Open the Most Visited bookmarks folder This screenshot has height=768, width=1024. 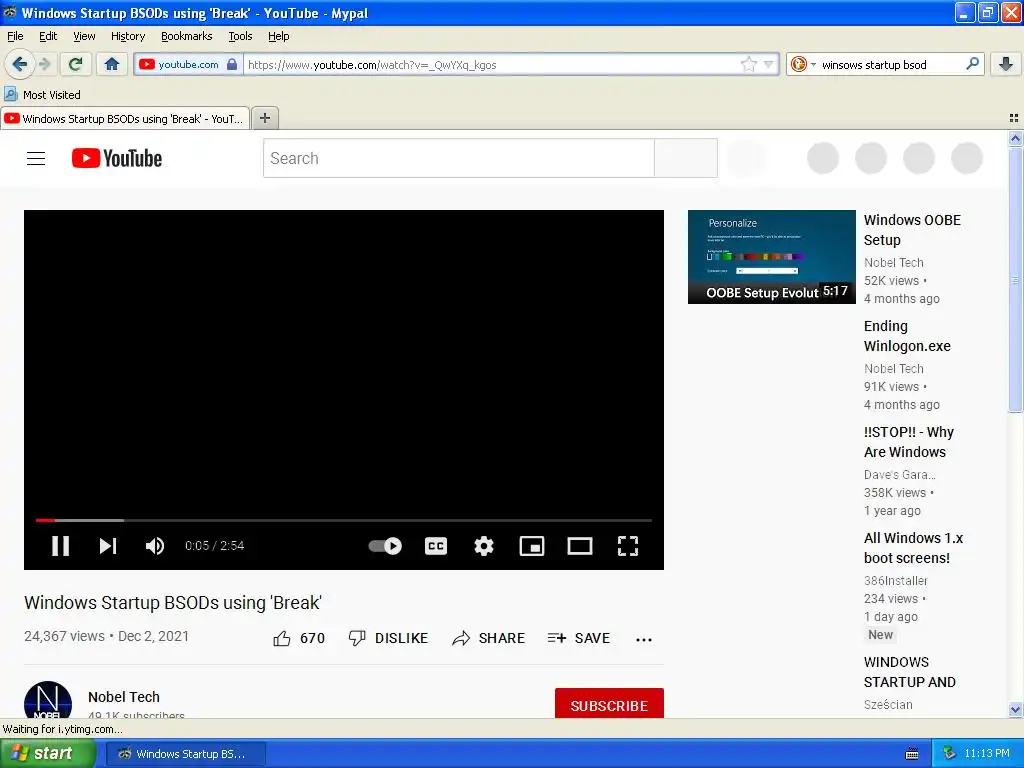point(43,95)
